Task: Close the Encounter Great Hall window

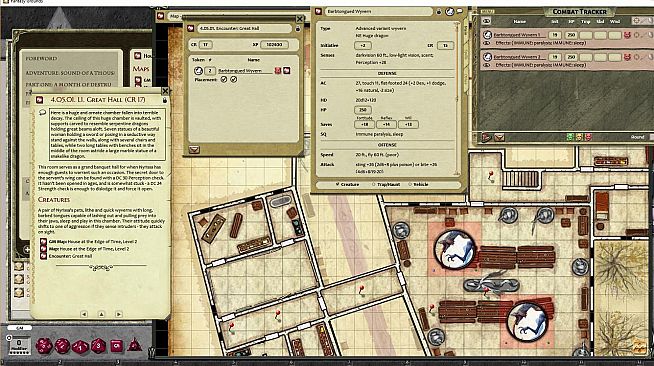Action: tap(300, 19)
